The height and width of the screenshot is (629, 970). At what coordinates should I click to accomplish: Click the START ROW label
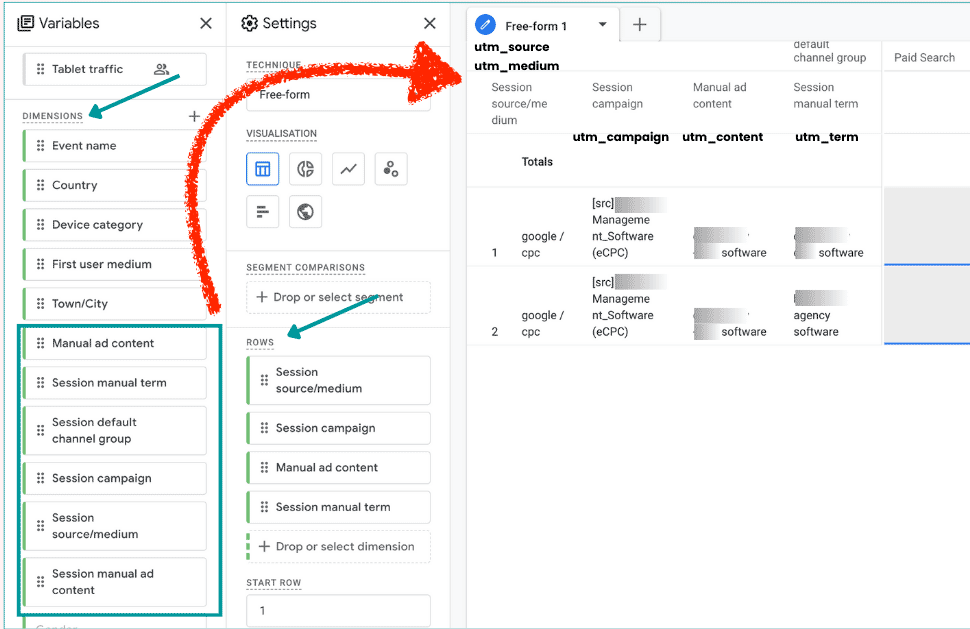[x=273, y=583]
